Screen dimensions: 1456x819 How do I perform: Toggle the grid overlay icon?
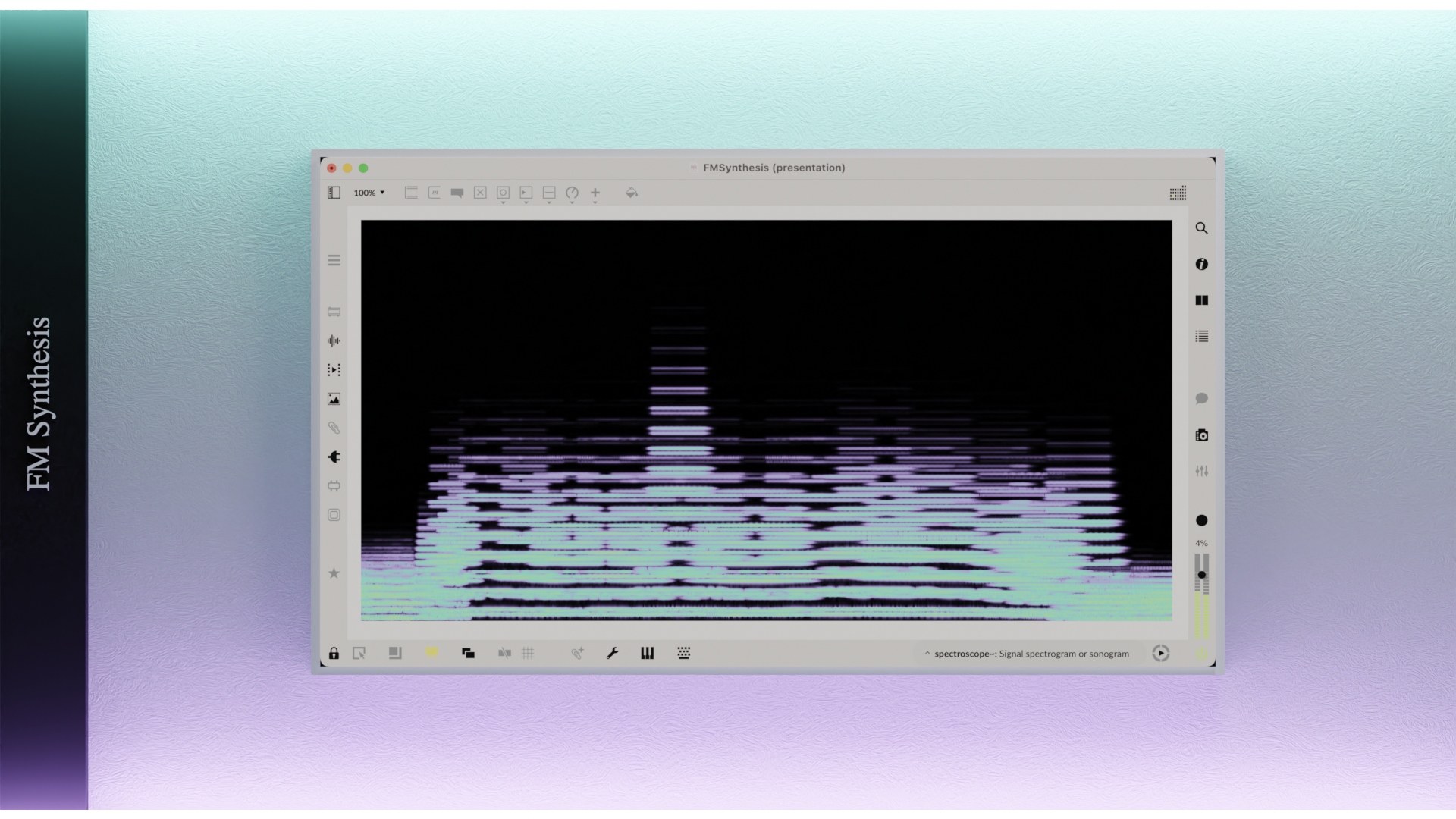coord(529,653)
